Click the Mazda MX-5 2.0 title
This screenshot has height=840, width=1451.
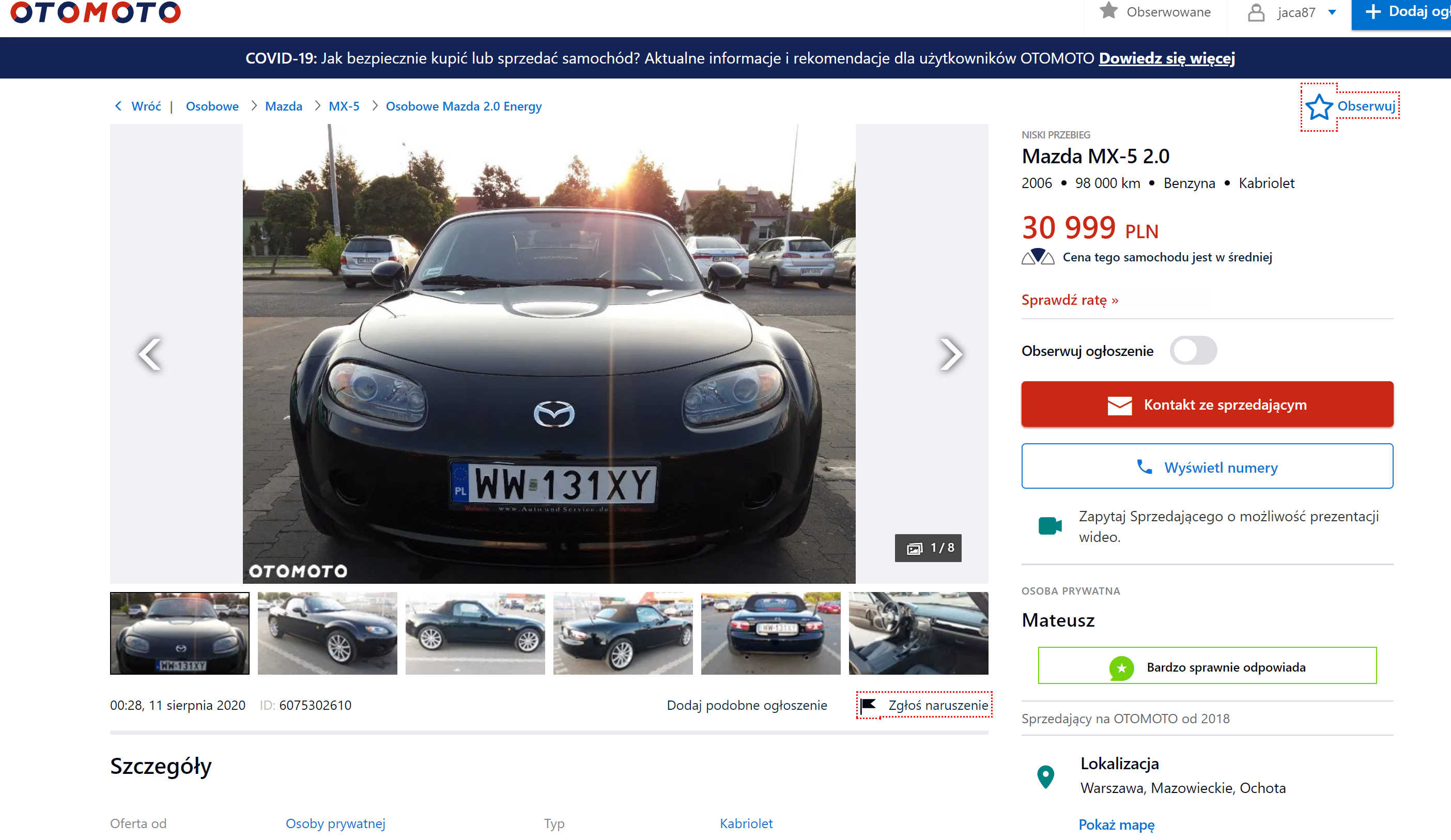coord(1095,156)
